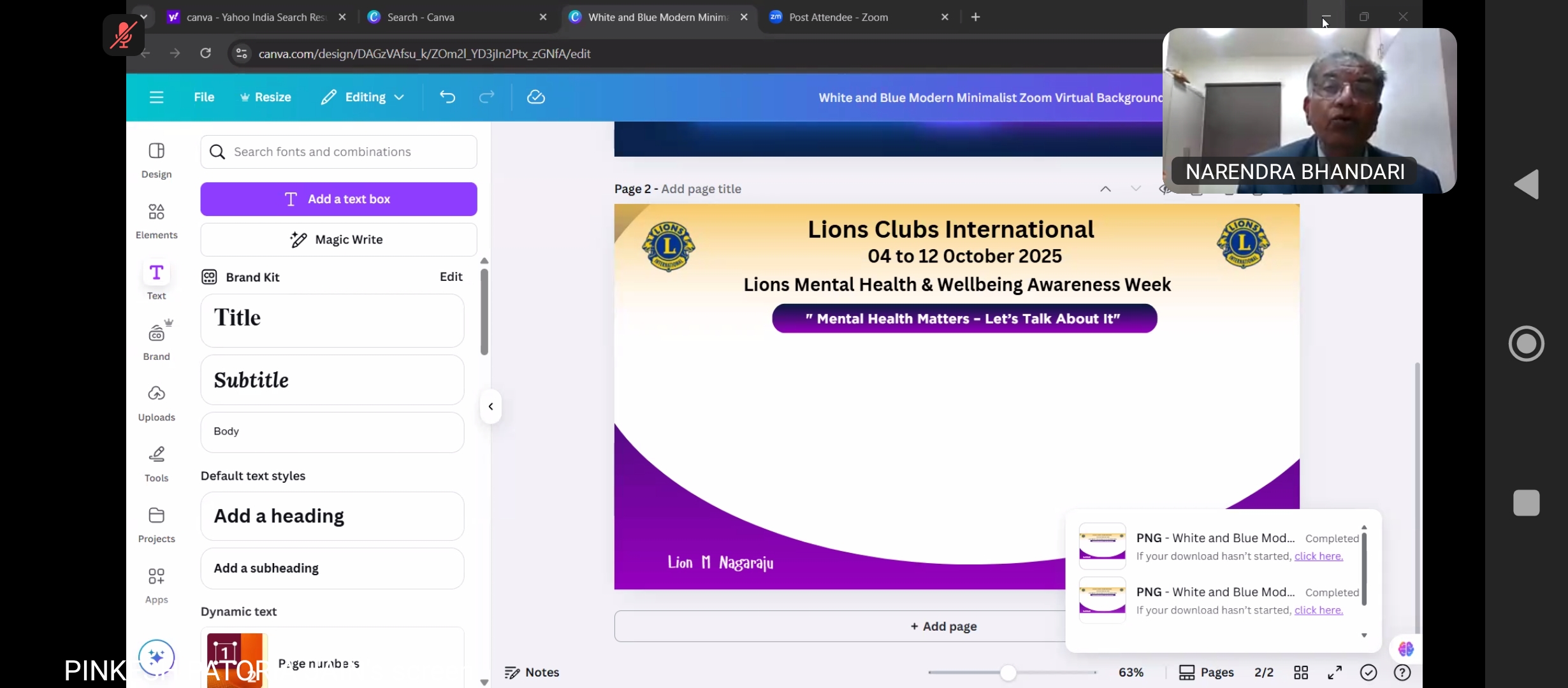Click first download 'click here' link
The height and width of the screenshot is (688, 1568).
point(1318,556)
